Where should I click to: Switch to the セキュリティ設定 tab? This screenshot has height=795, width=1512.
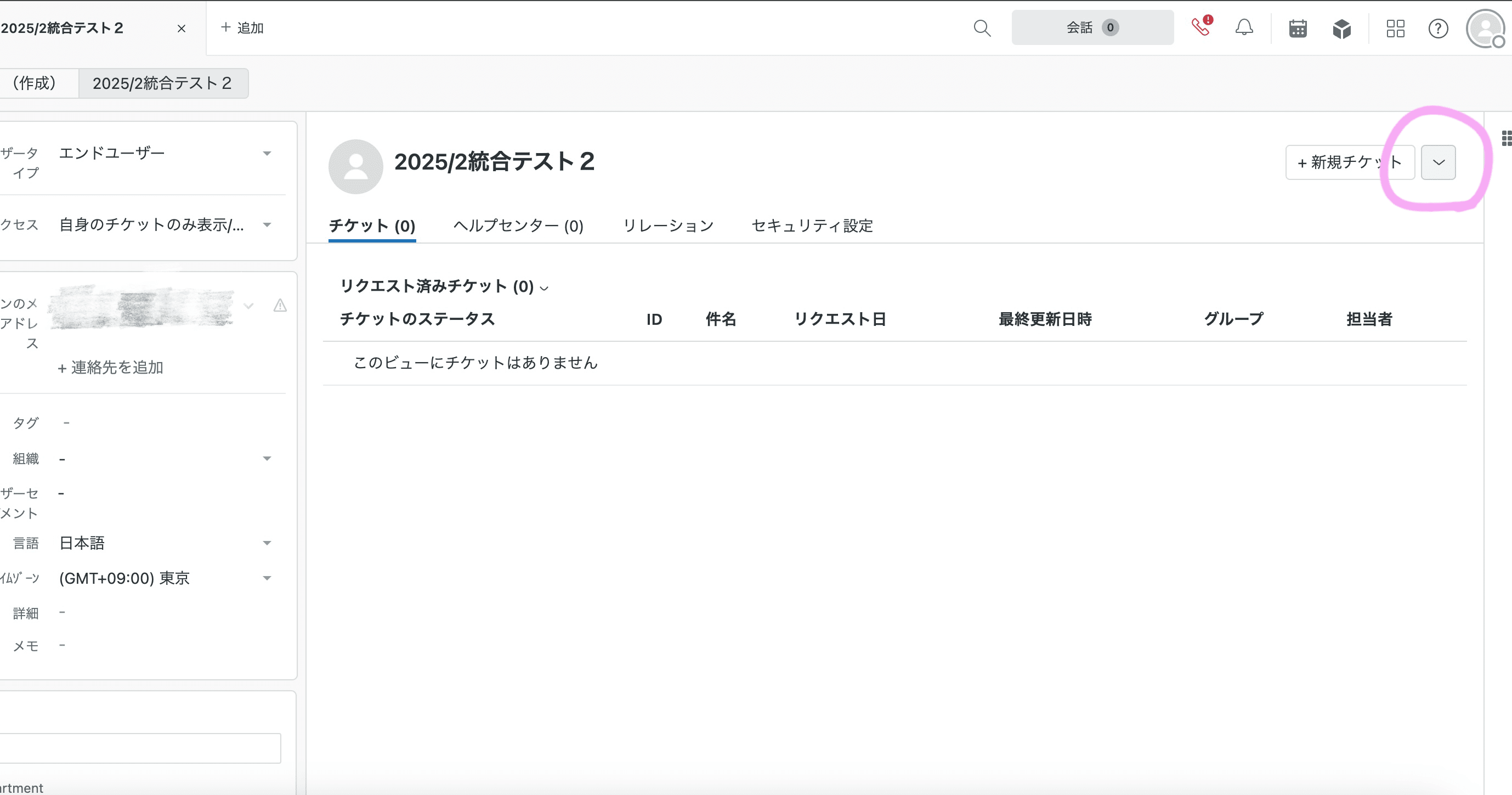pos(812,225)
